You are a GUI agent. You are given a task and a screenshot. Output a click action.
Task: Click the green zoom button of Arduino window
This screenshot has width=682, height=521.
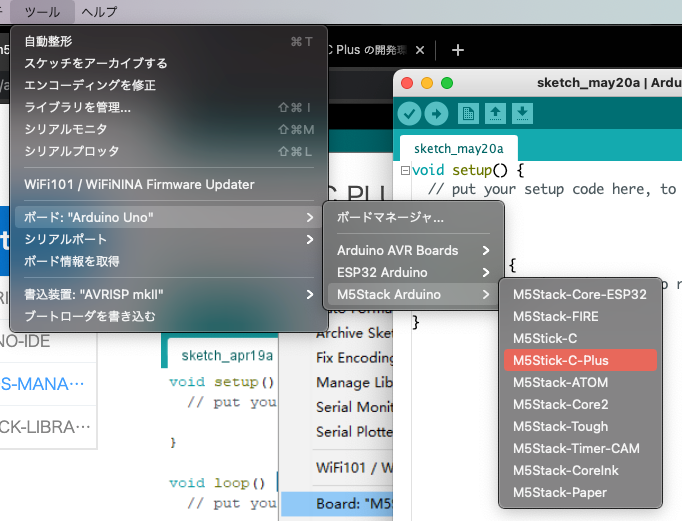(x=447, y=83)
